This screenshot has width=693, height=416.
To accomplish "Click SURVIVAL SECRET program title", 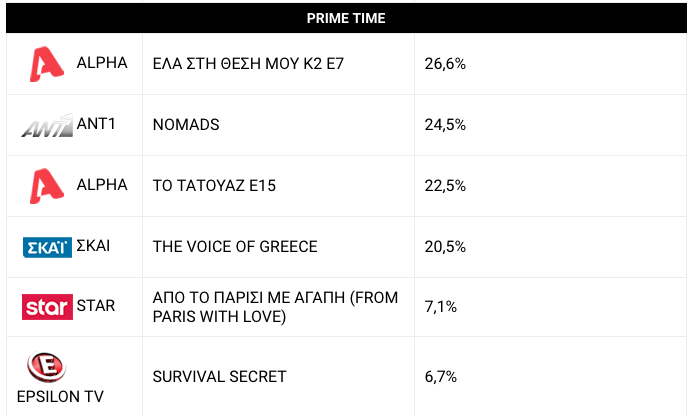I will coord(220,377).
